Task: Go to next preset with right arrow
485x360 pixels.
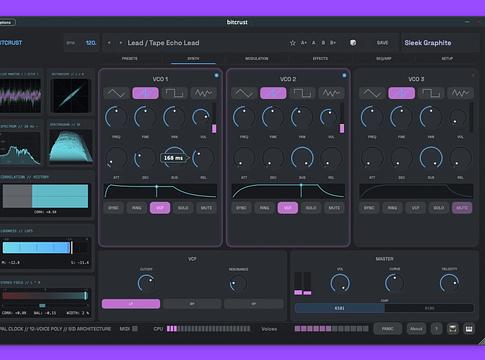Action: pos(121,43)
